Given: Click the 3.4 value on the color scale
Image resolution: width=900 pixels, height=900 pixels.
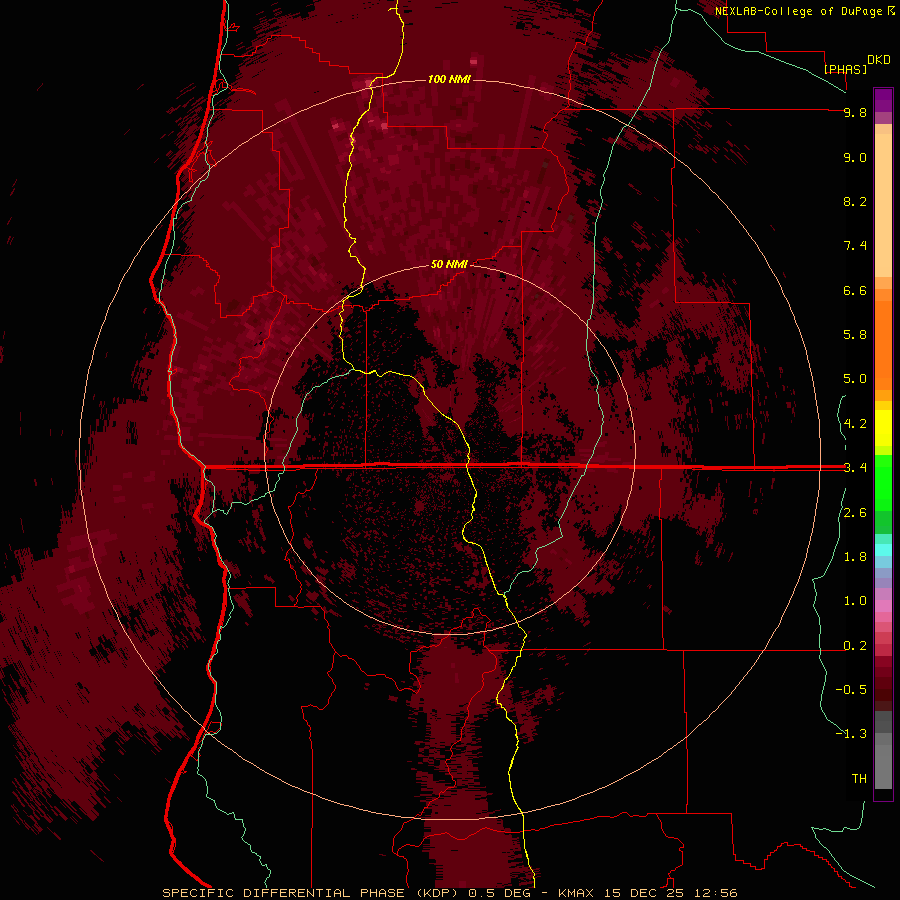Looking at the screenshot, I should pyautogui.click(x=855, y=468).
